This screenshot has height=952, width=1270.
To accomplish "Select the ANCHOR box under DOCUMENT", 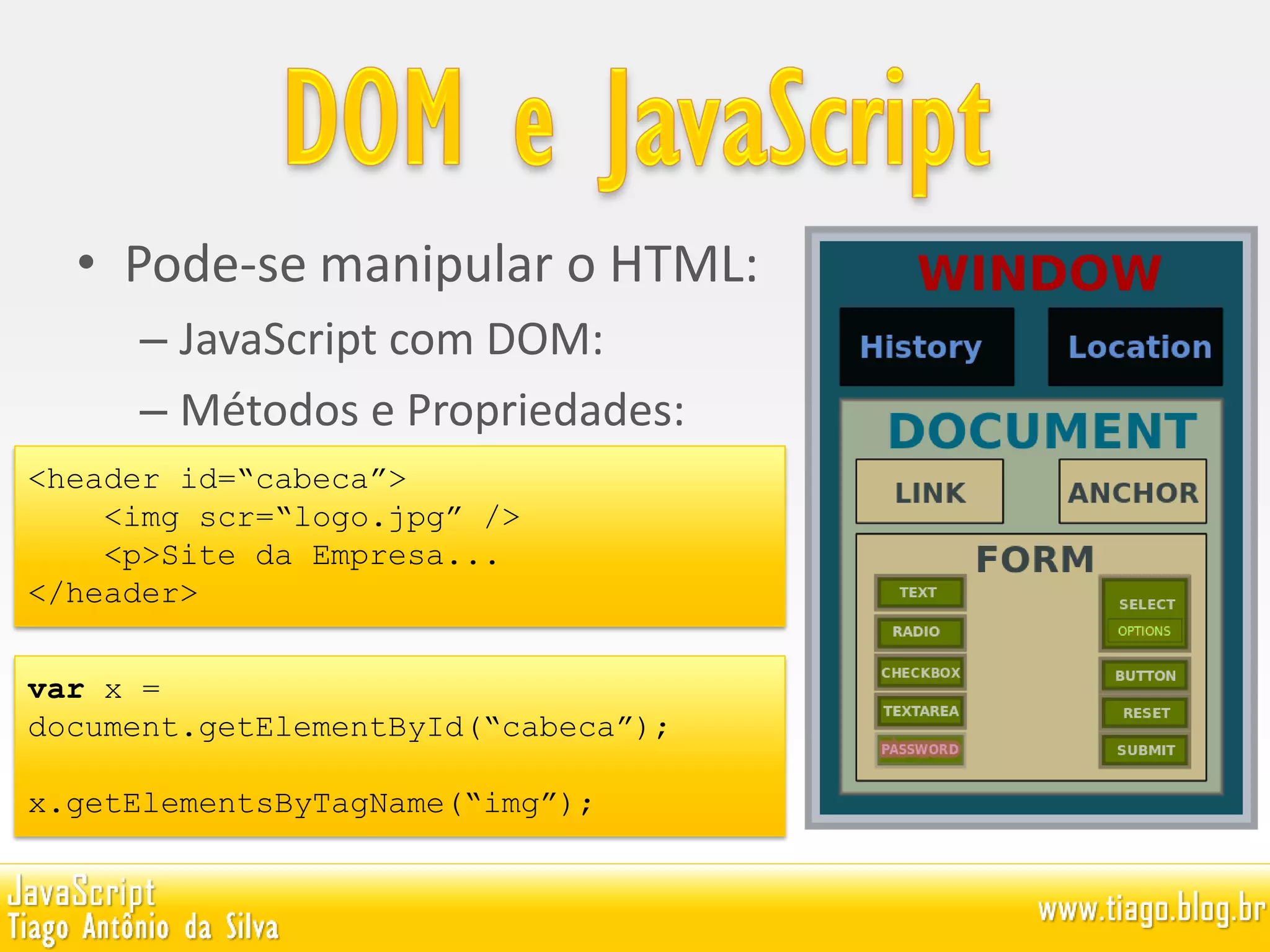I will [x=1133, y=491].
